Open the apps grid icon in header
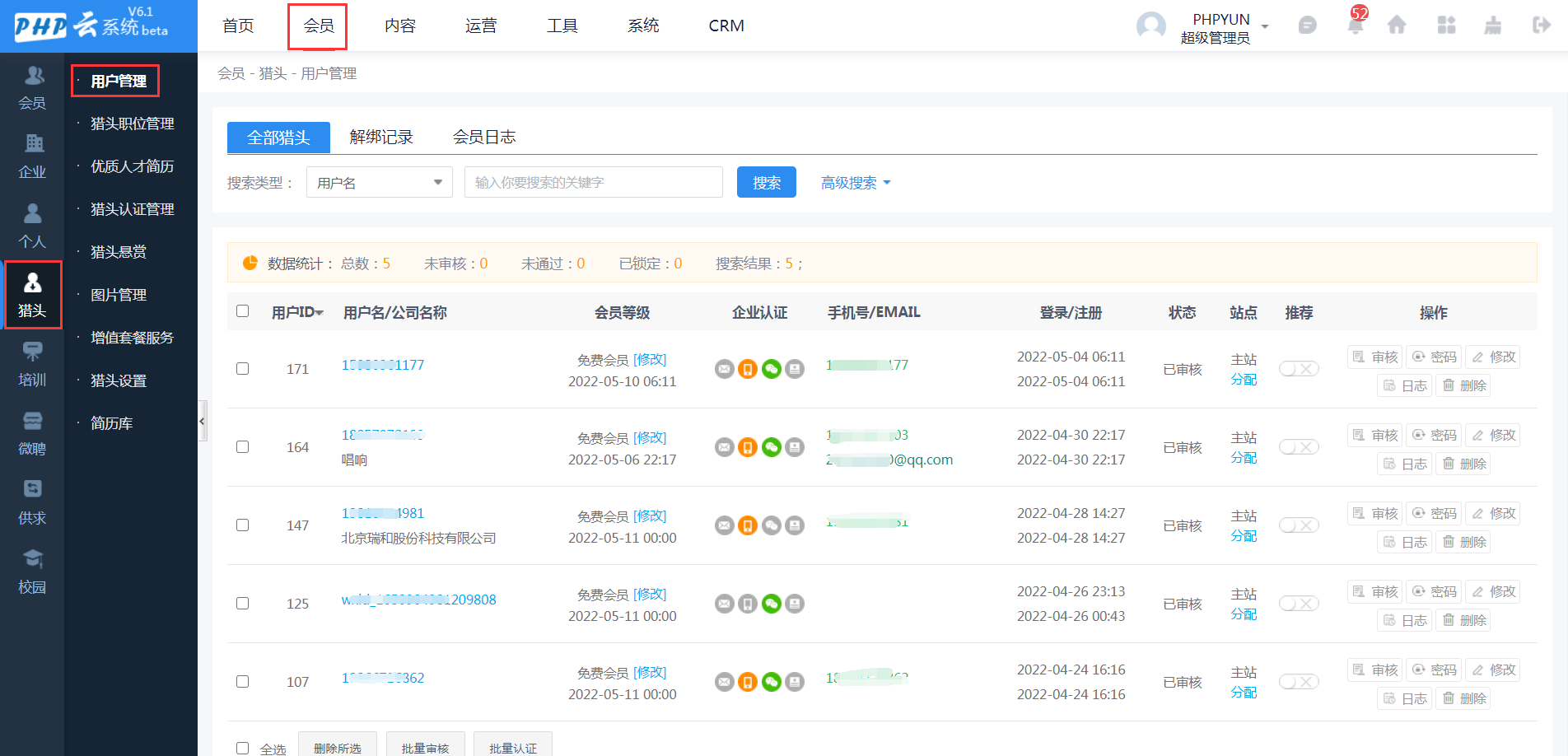This screenshot has width=1568, height=756. pyautogui.click(x=1446, y=26)
